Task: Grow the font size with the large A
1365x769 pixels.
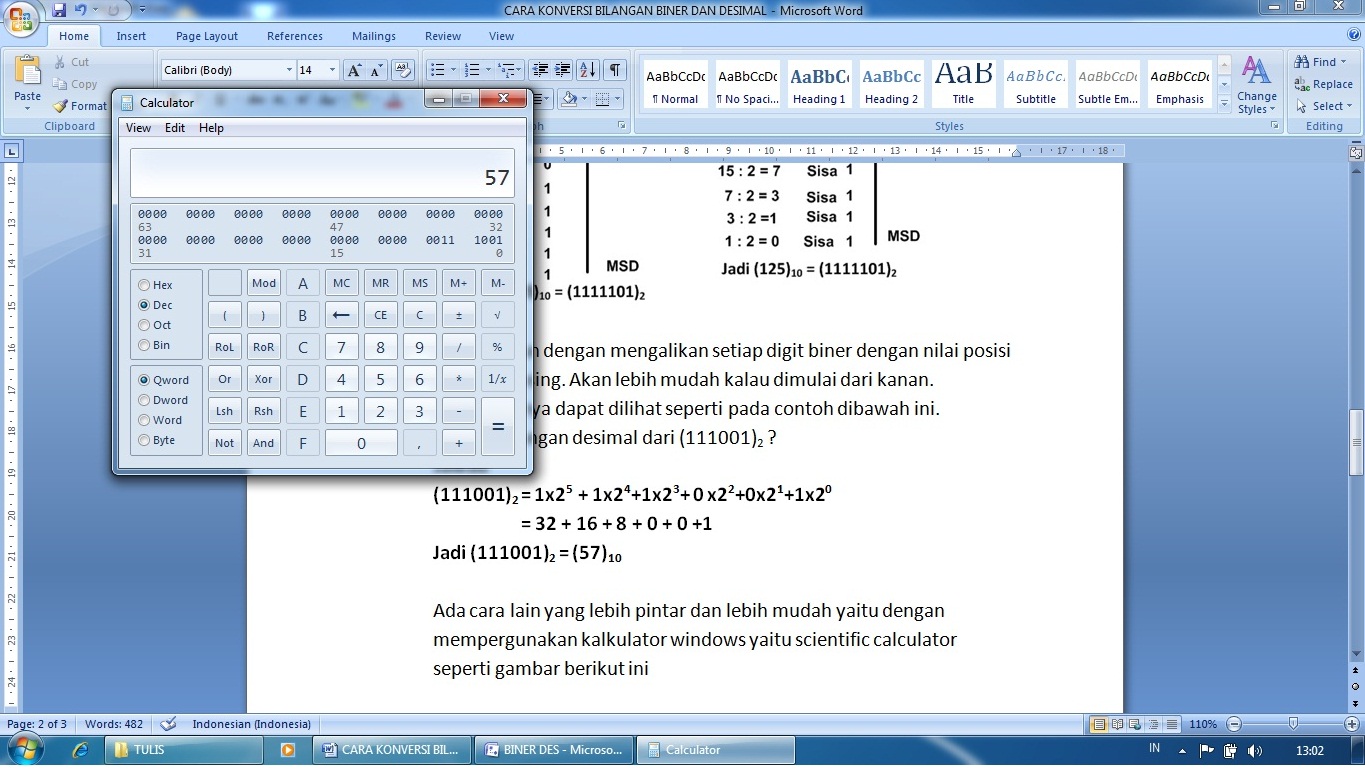Action: (x=354, y=70)
